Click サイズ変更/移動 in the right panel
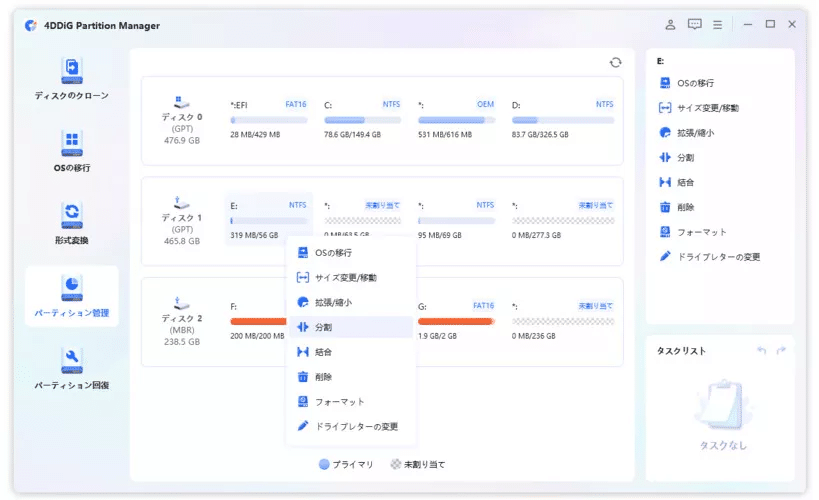 [699, 108]
